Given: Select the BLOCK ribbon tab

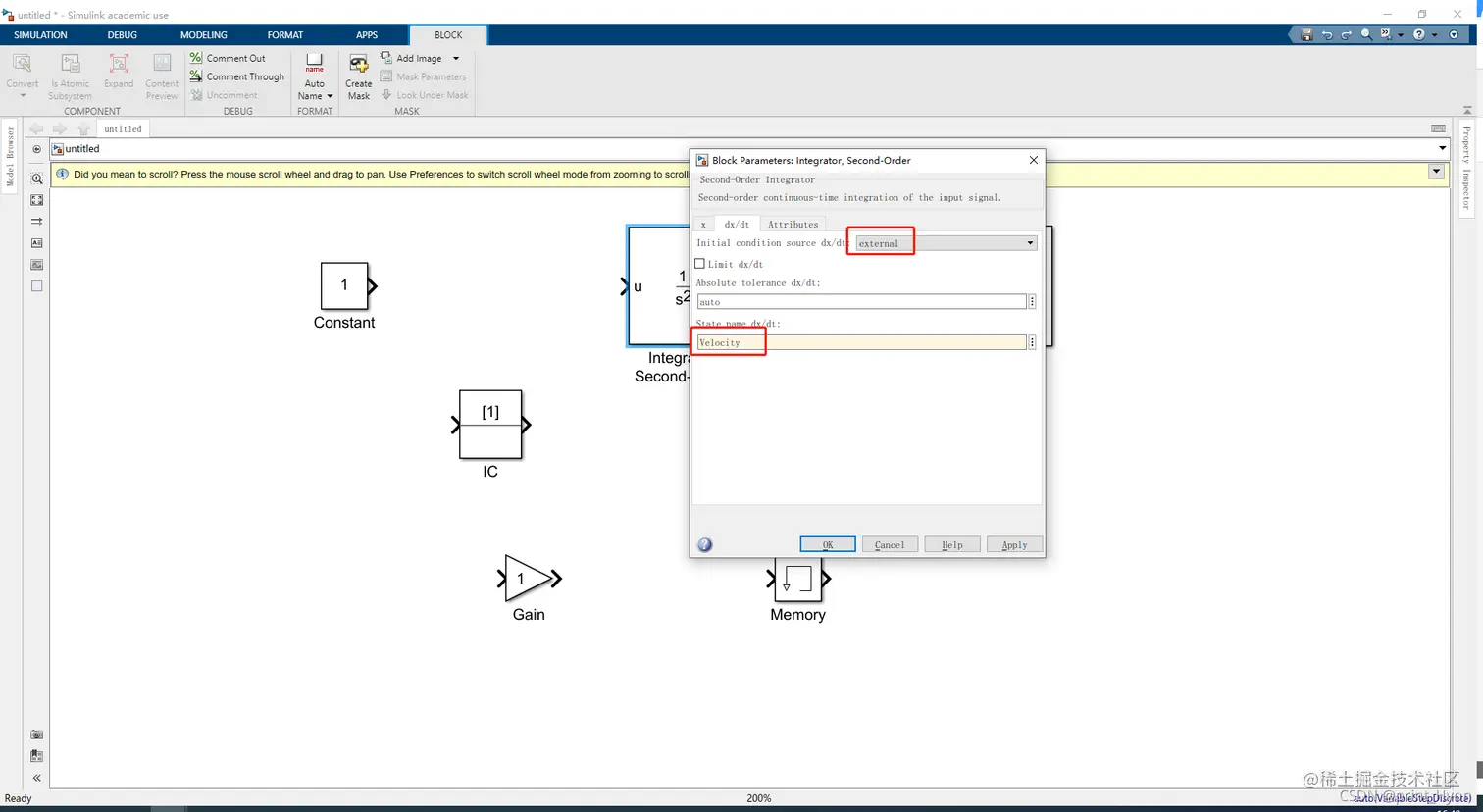Looking at the screenshot, I should point(448,34).
